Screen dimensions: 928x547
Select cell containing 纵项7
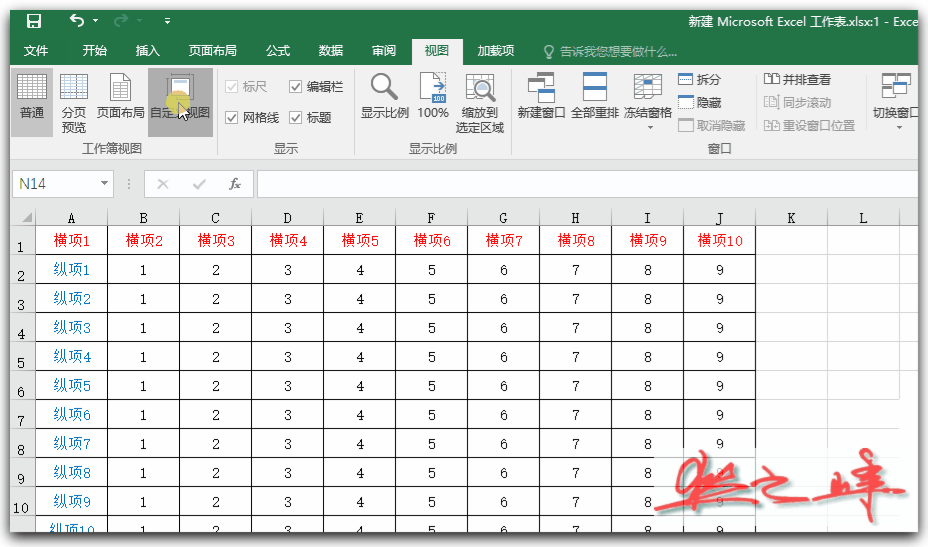tap(72, 443)
